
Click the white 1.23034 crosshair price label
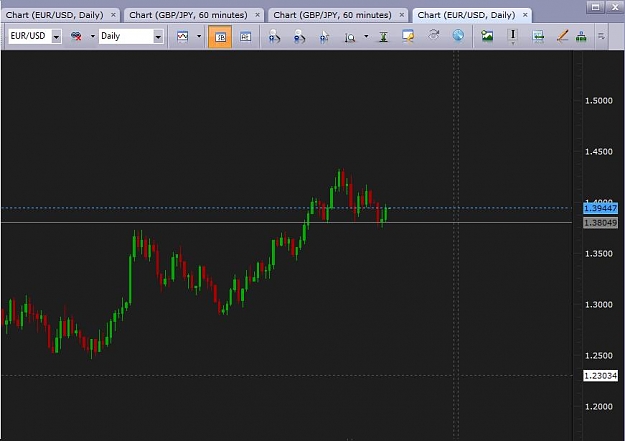[600, 376]
